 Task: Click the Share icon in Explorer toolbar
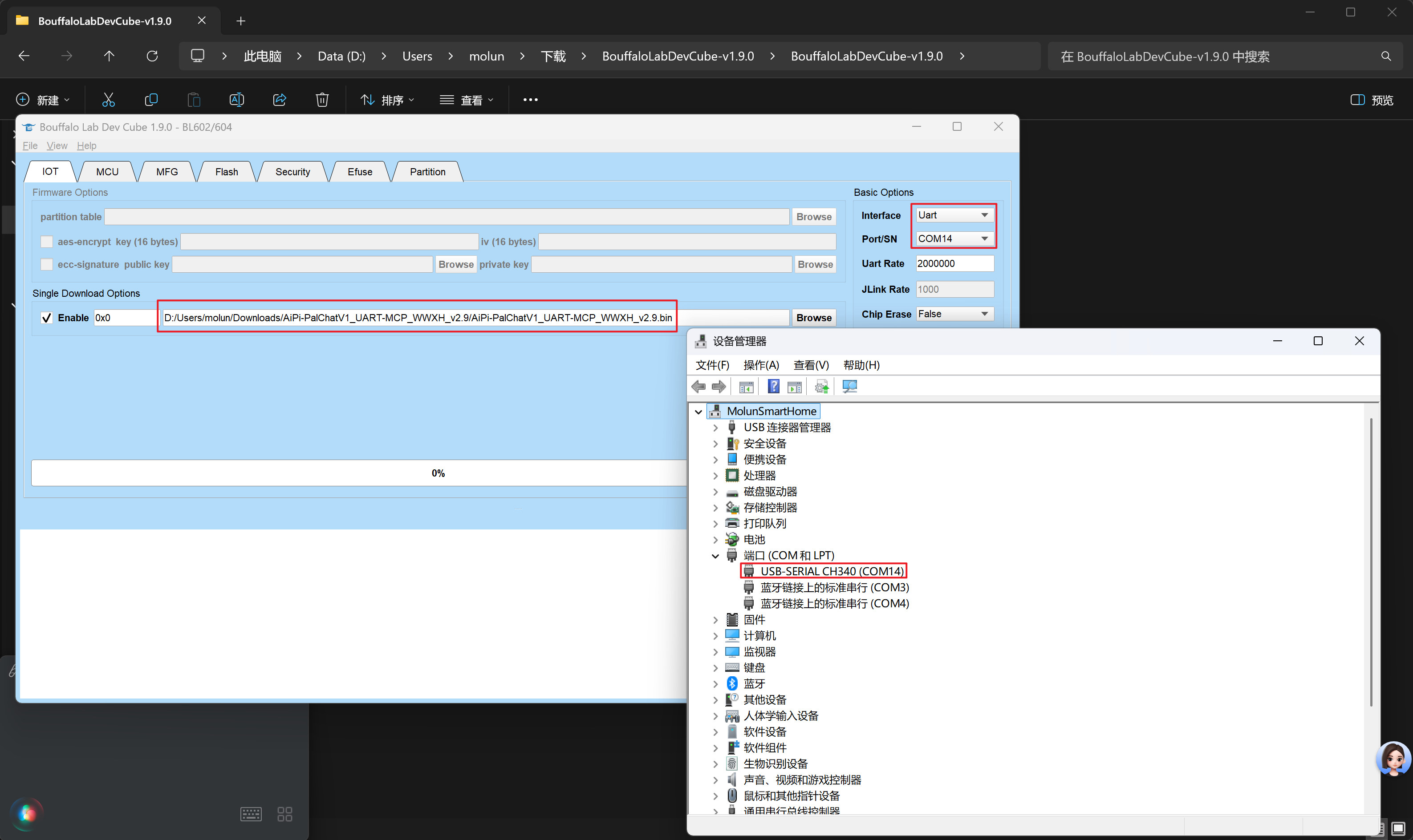point(280,100)
